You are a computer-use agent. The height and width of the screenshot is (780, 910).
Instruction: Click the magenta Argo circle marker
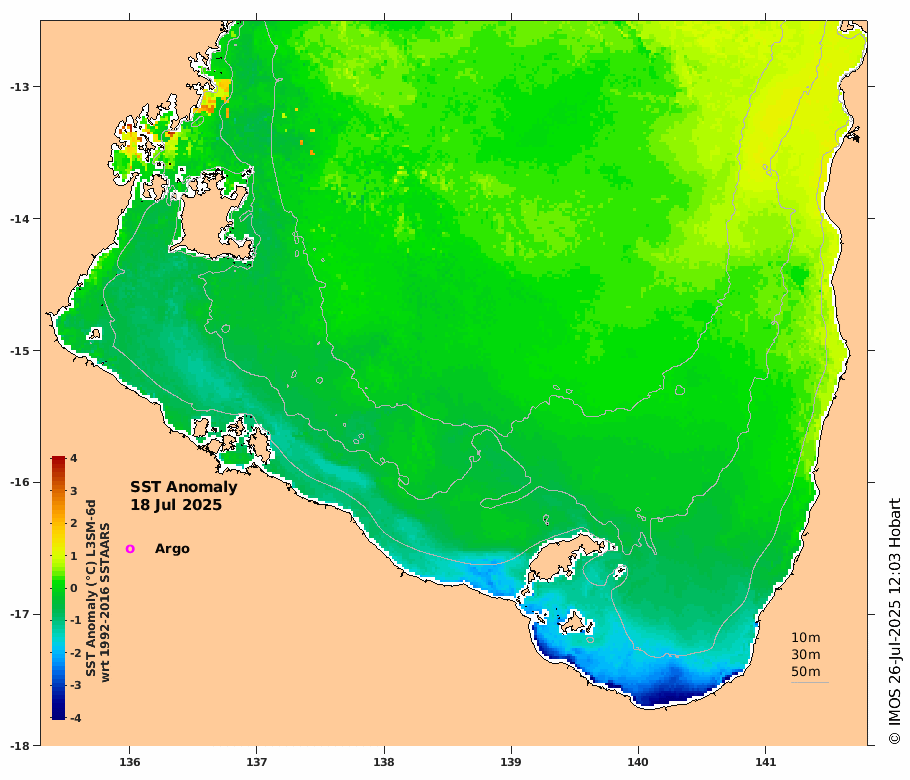tap(130, 548)
